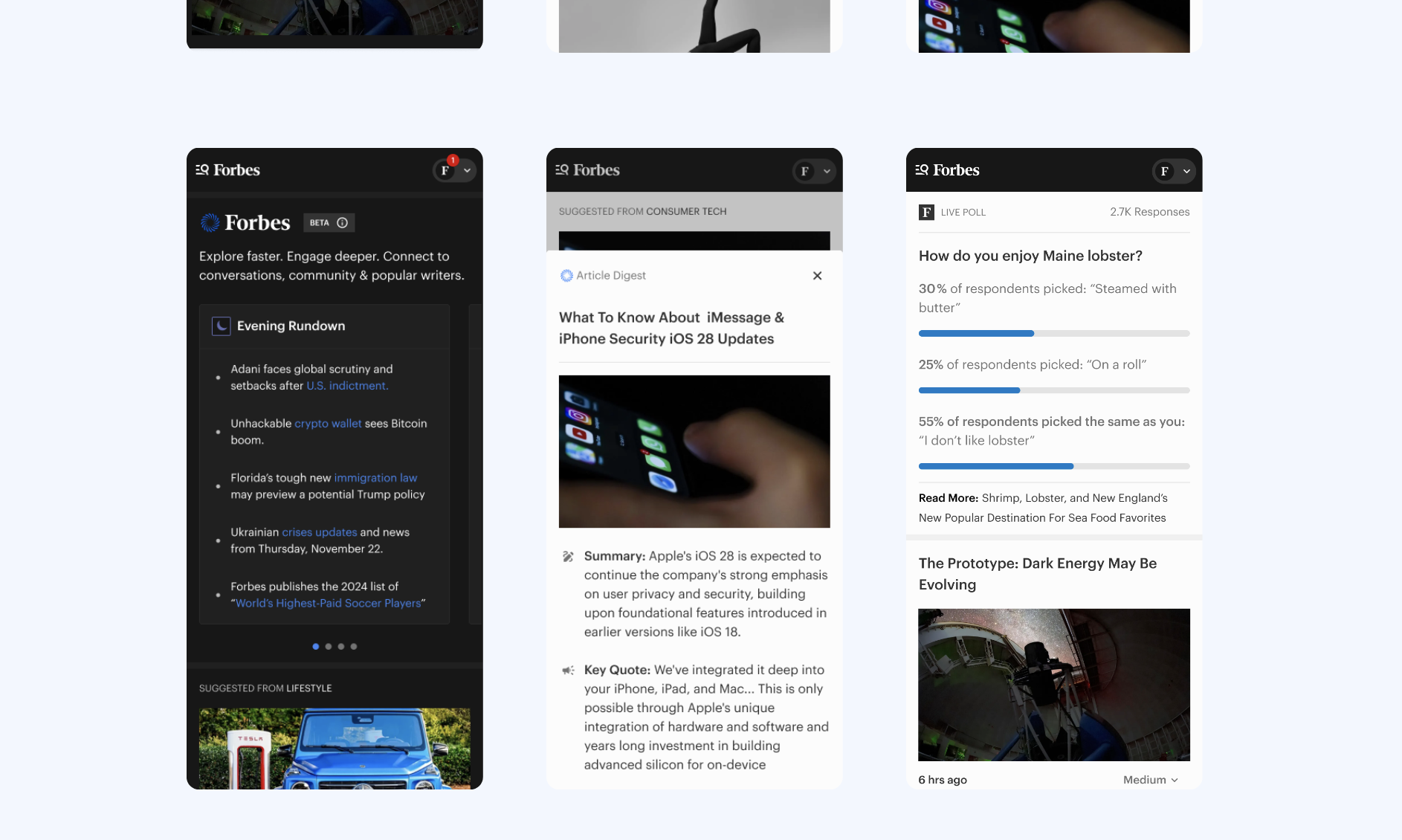The width and height of the screenshot is (1402, 840).
Task: Open the U.S. indictment link
Action: [x=347, y=386]
